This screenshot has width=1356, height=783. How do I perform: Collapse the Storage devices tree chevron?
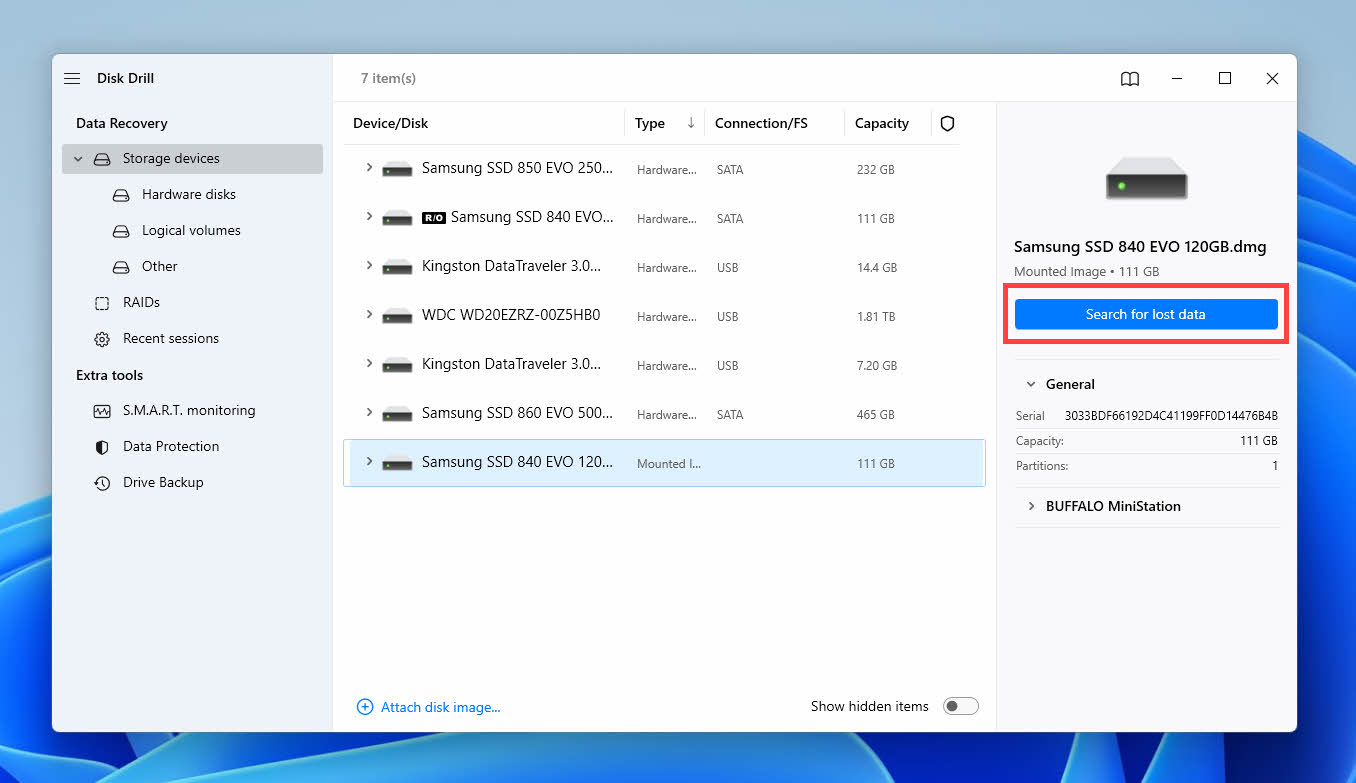(78, 159)
